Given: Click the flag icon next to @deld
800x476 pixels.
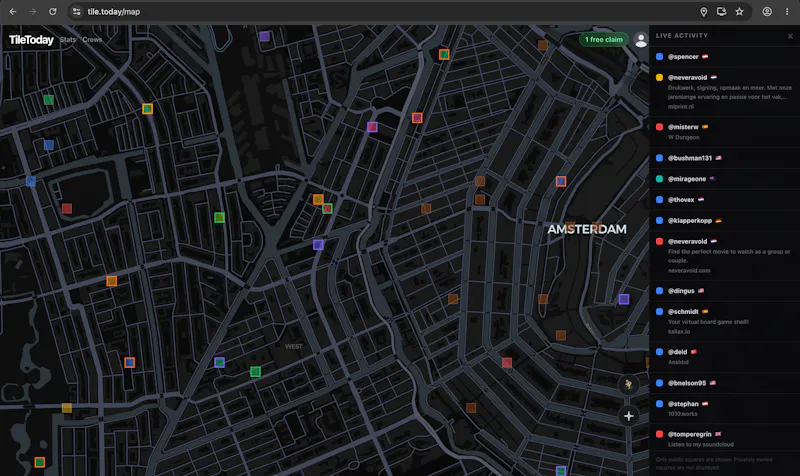Looking at the screenshot, I should point(694,352).
